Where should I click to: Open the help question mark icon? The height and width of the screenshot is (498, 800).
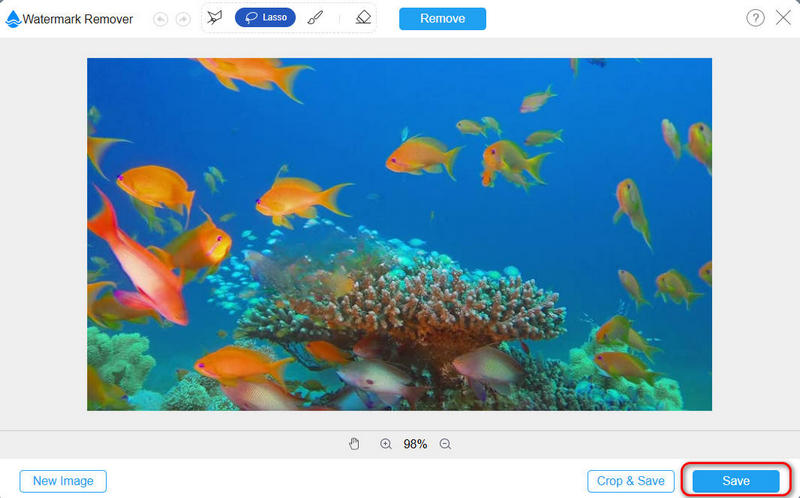click(755, 18)
